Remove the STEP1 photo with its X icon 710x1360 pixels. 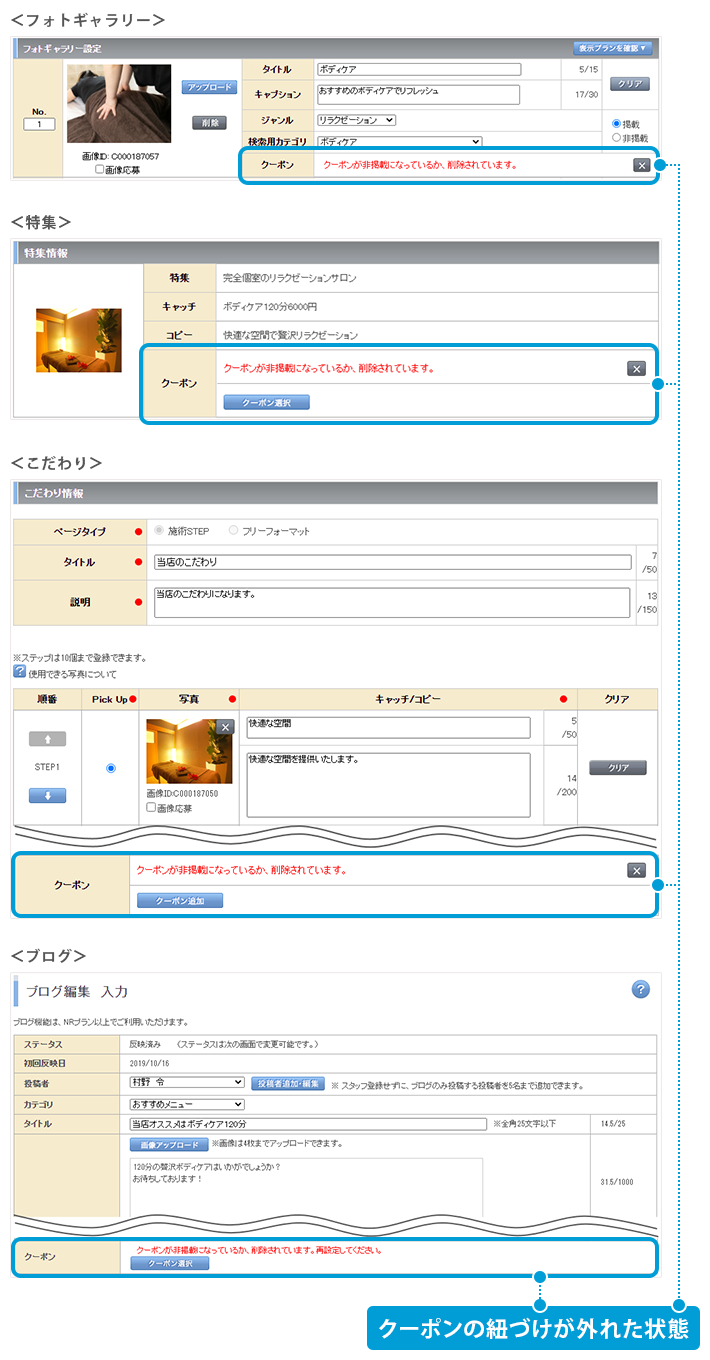(225, 727)
